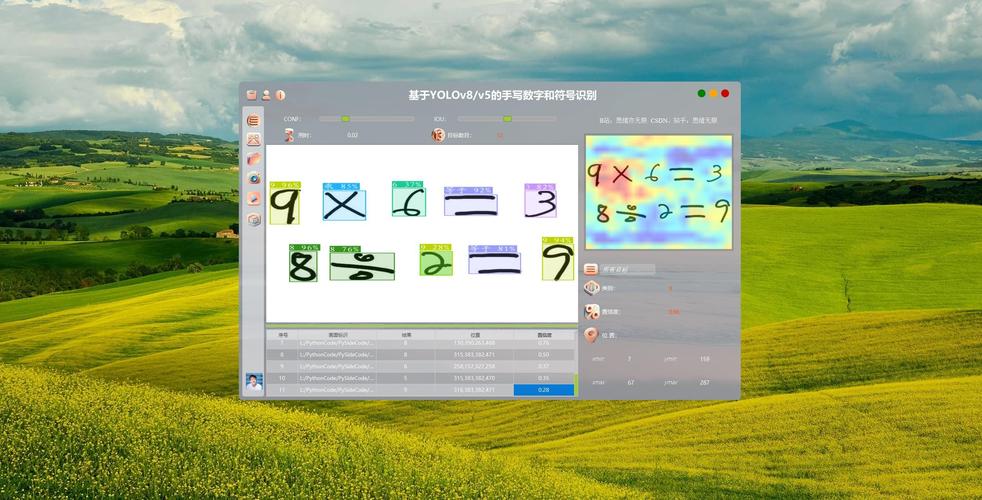Click the menu list icon in the left sidebar
This screenshot has height=500, width=982.
(254, 121)
